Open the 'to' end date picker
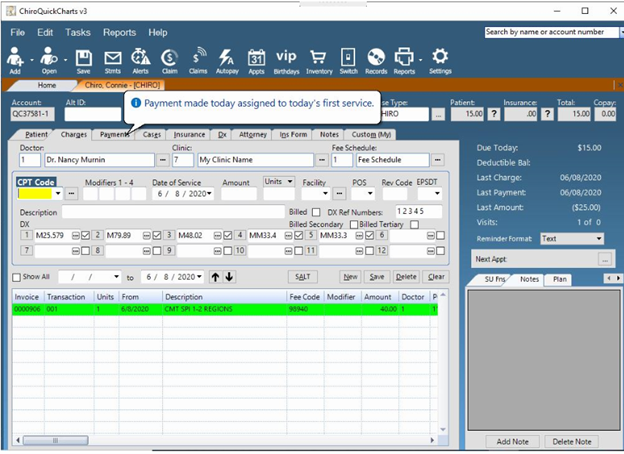This screenshot has width=624, height=454. [x=199, y=277]
